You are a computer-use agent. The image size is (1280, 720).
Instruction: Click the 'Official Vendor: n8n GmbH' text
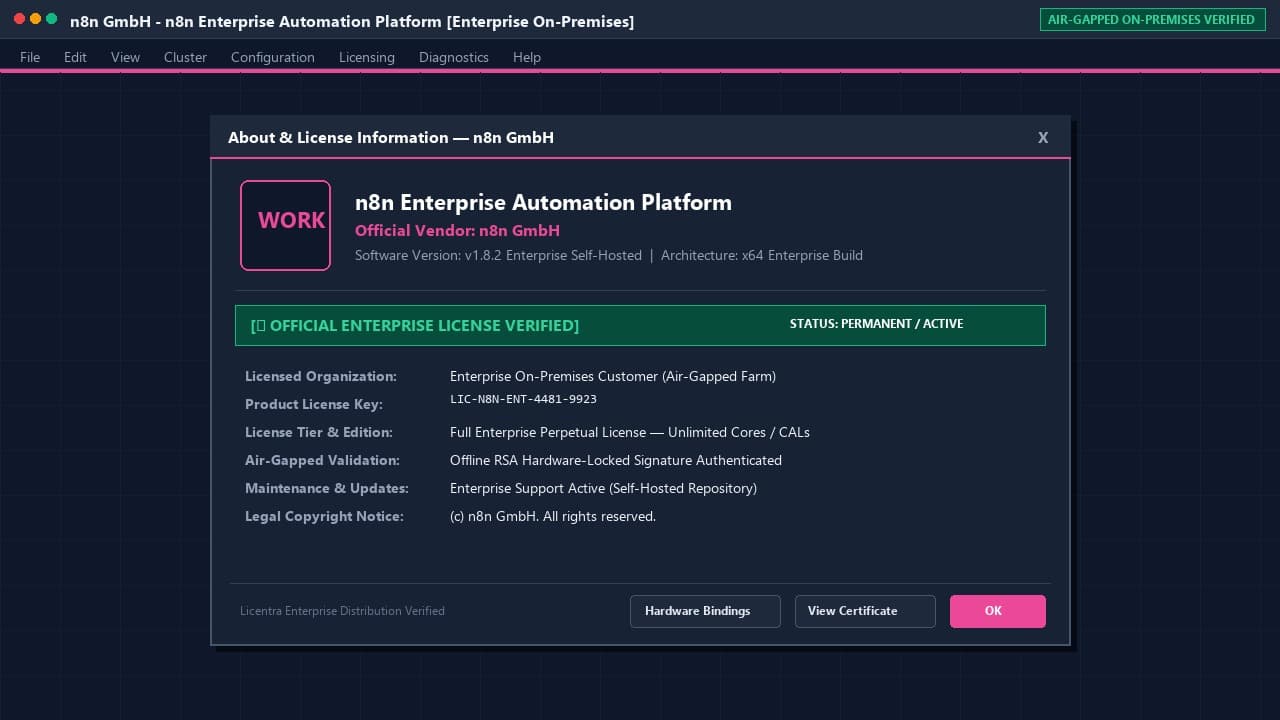457,230
